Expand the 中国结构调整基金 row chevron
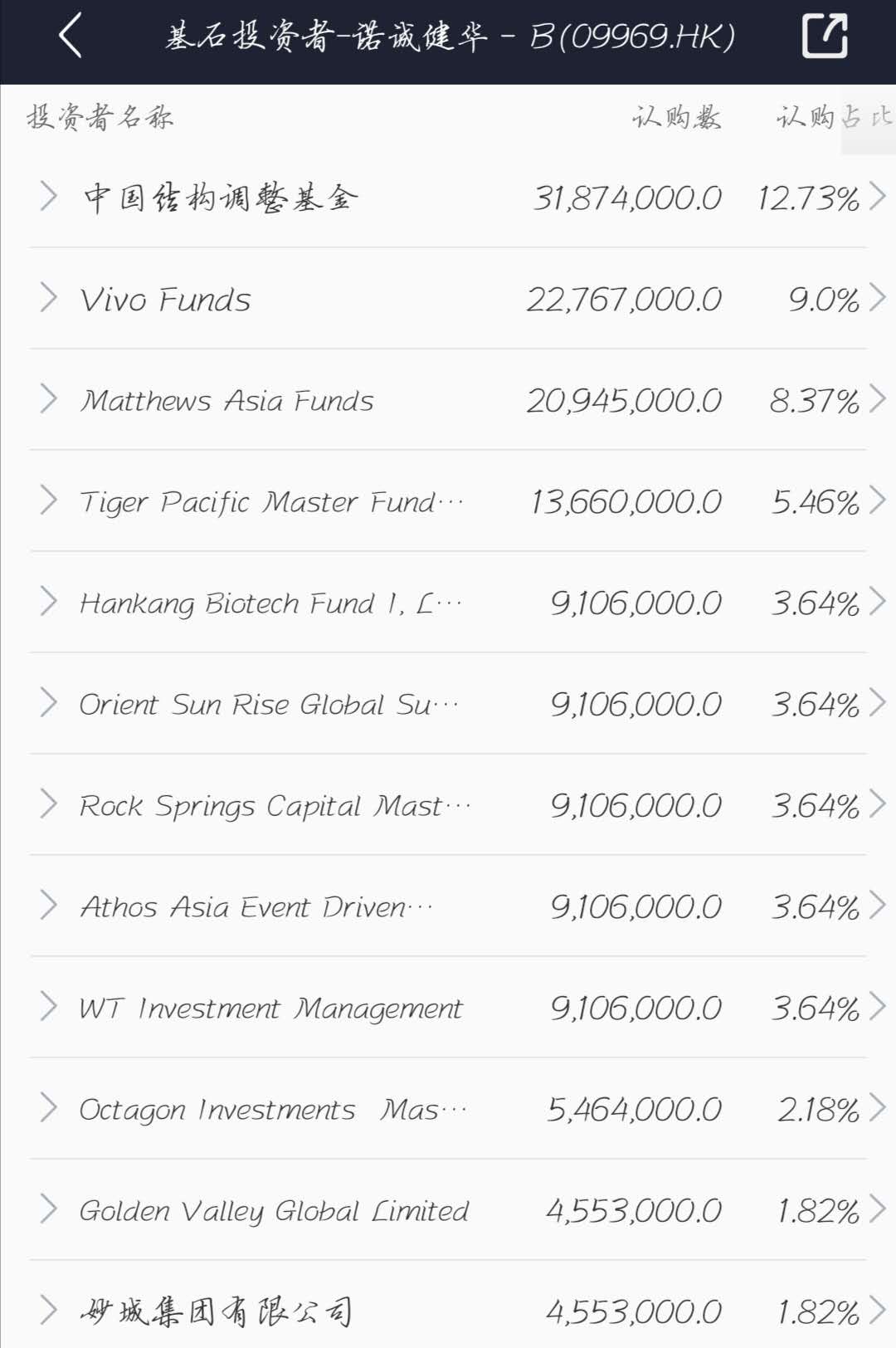Screen dimensions: 896x1348 click(48, 197)
